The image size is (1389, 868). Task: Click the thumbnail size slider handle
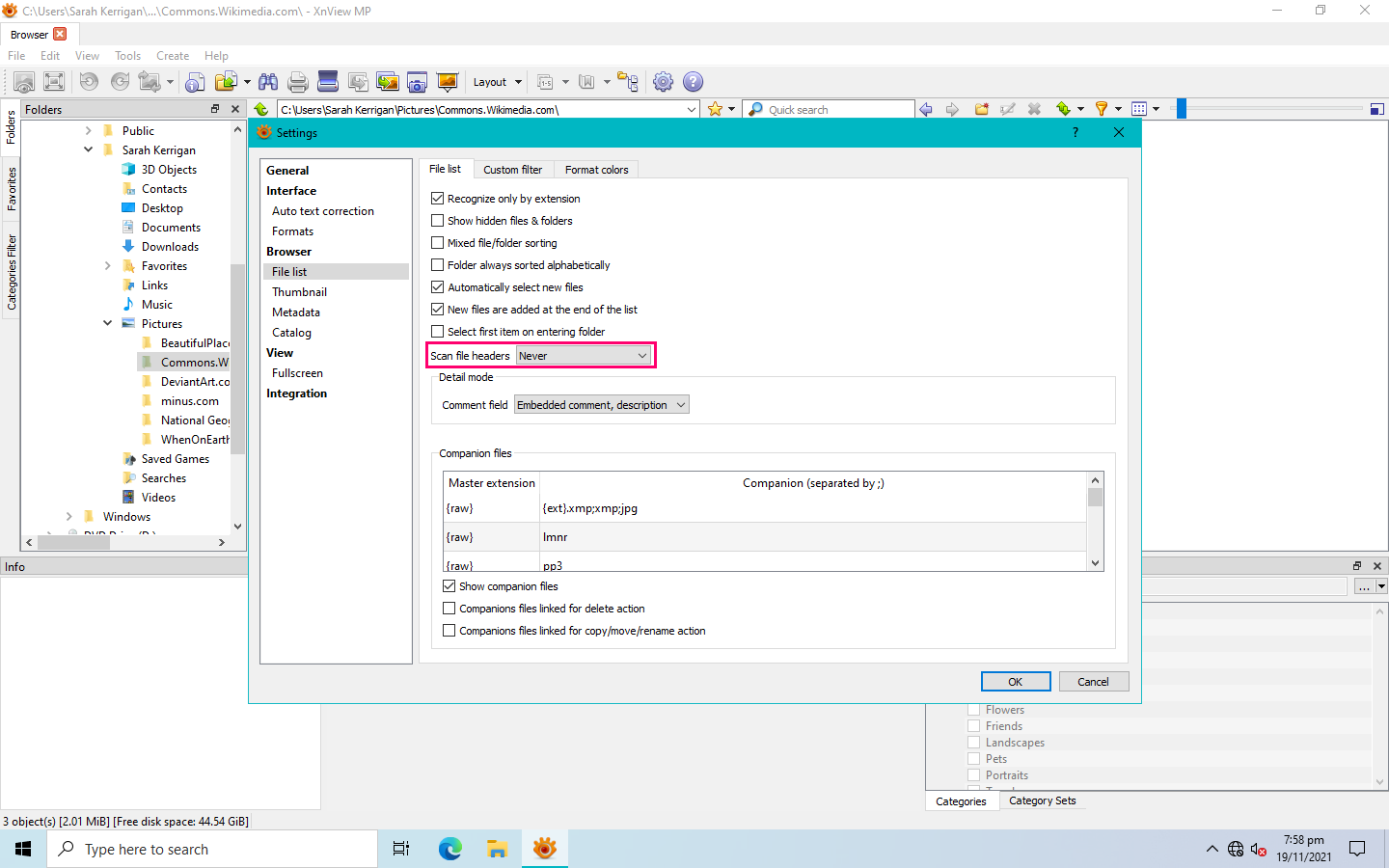pyautogui.click(x=1181, y=109)
